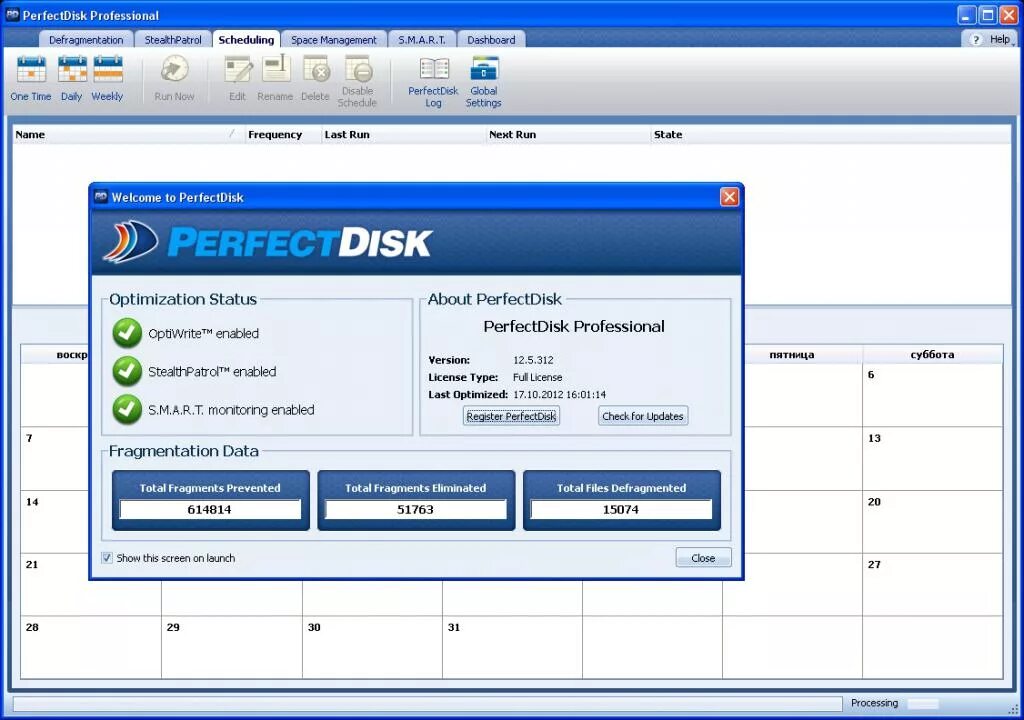Click the Close button in Welcome dialog
This screenshot has height=720, width=1024.
coord(703,558)
